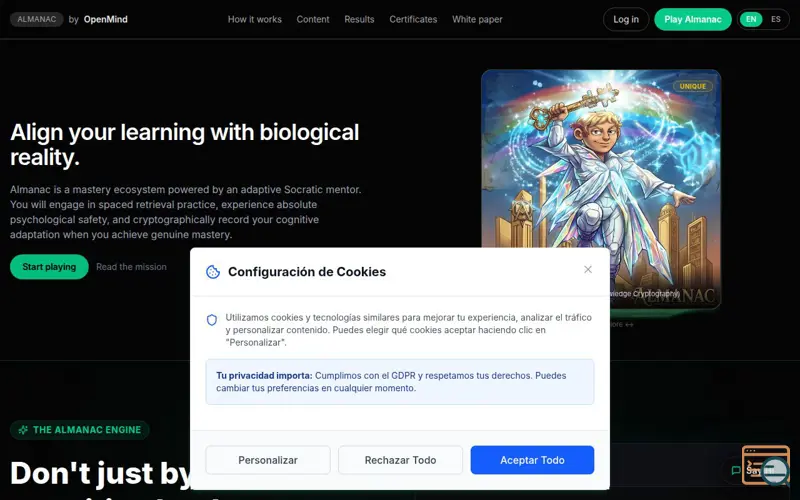The image size is (800, 500).
Task: Open the unique Almanac card artwork
Action: [601, 189]
